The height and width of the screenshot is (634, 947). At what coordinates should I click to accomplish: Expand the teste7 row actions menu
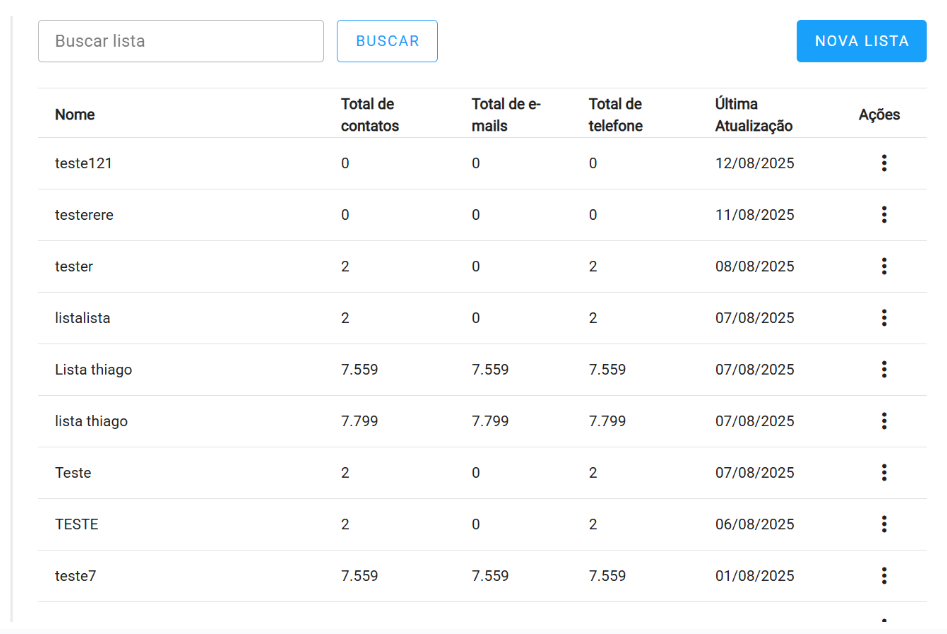(884, 576)
